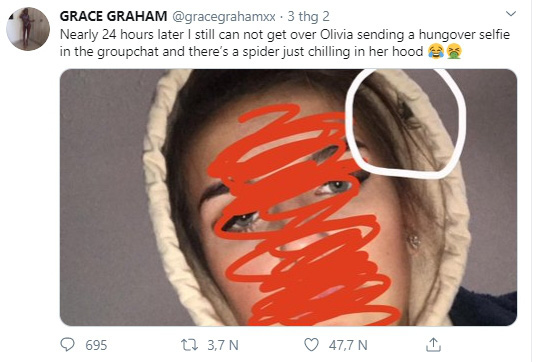
Task: Open the GRACE GRAHAM display name link
Action: pyautogui.click(x=113, y=16)
